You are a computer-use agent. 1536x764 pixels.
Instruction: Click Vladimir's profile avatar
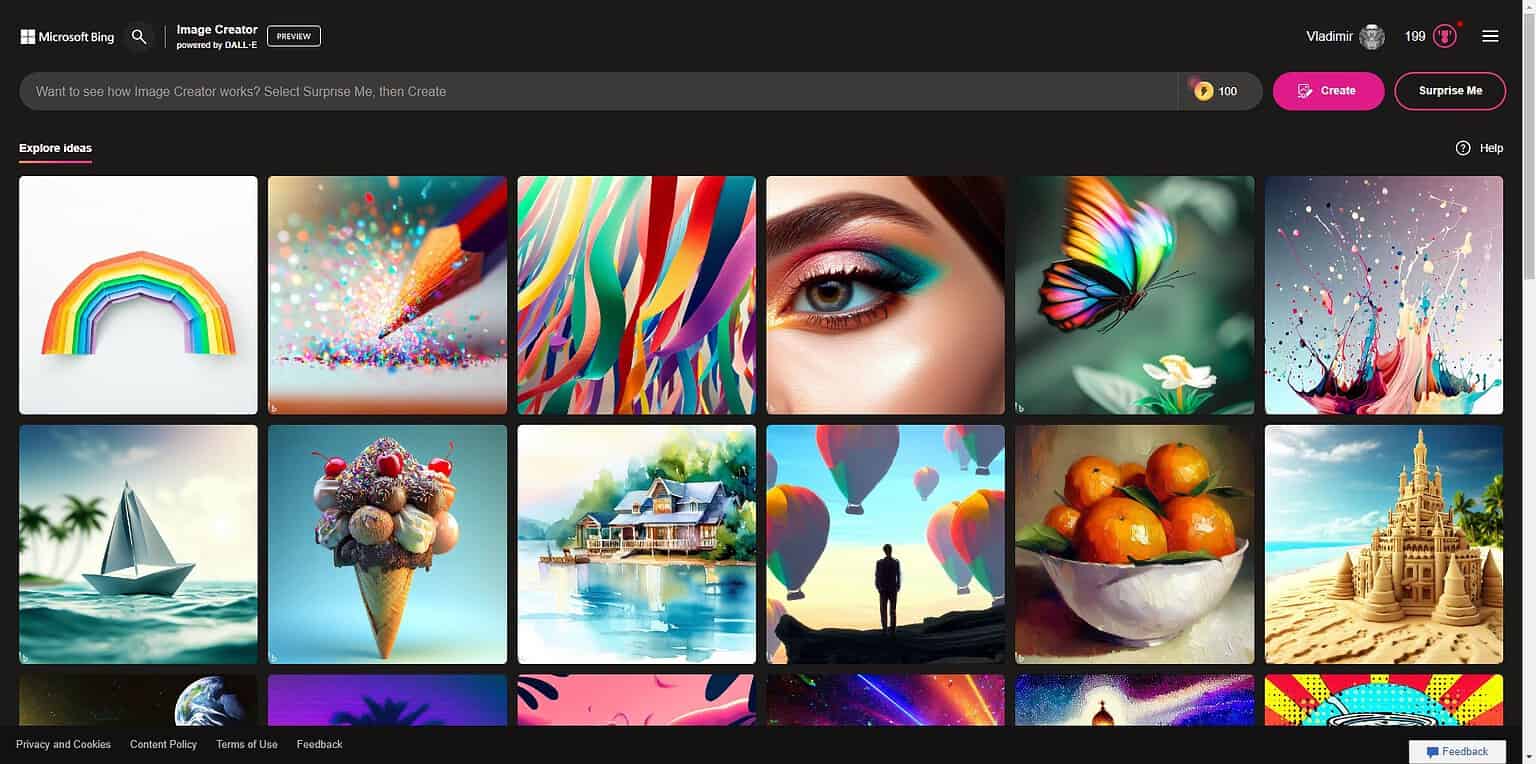coord(1370,36)
